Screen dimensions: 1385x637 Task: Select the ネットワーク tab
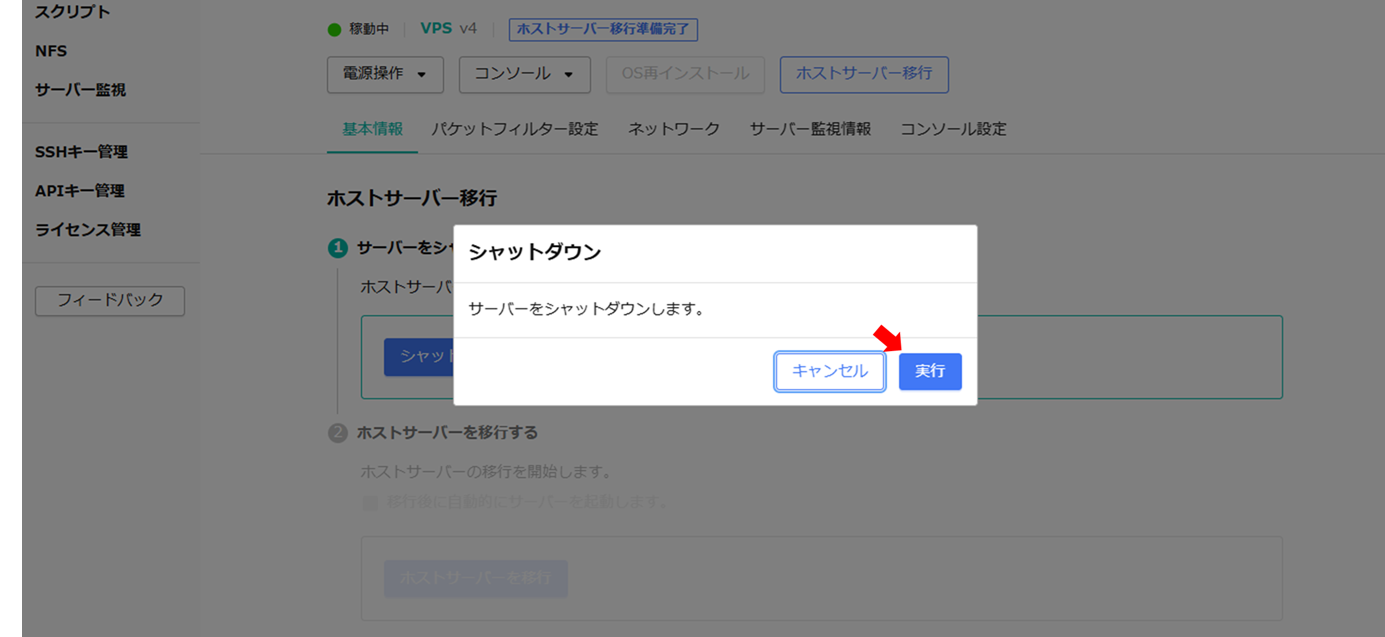[674, 129]
